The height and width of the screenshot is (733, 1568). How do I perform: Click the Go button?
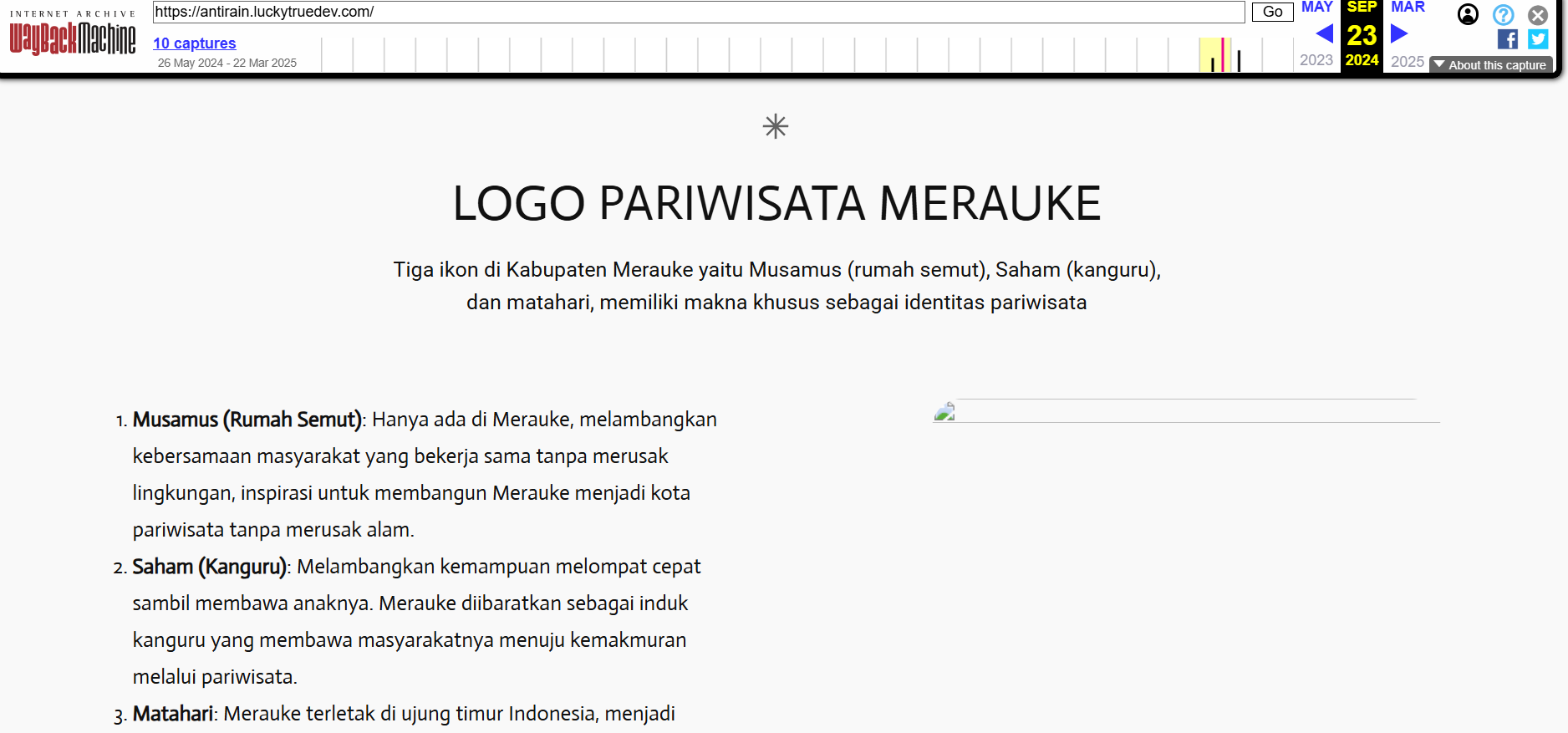click(1272, 12)
